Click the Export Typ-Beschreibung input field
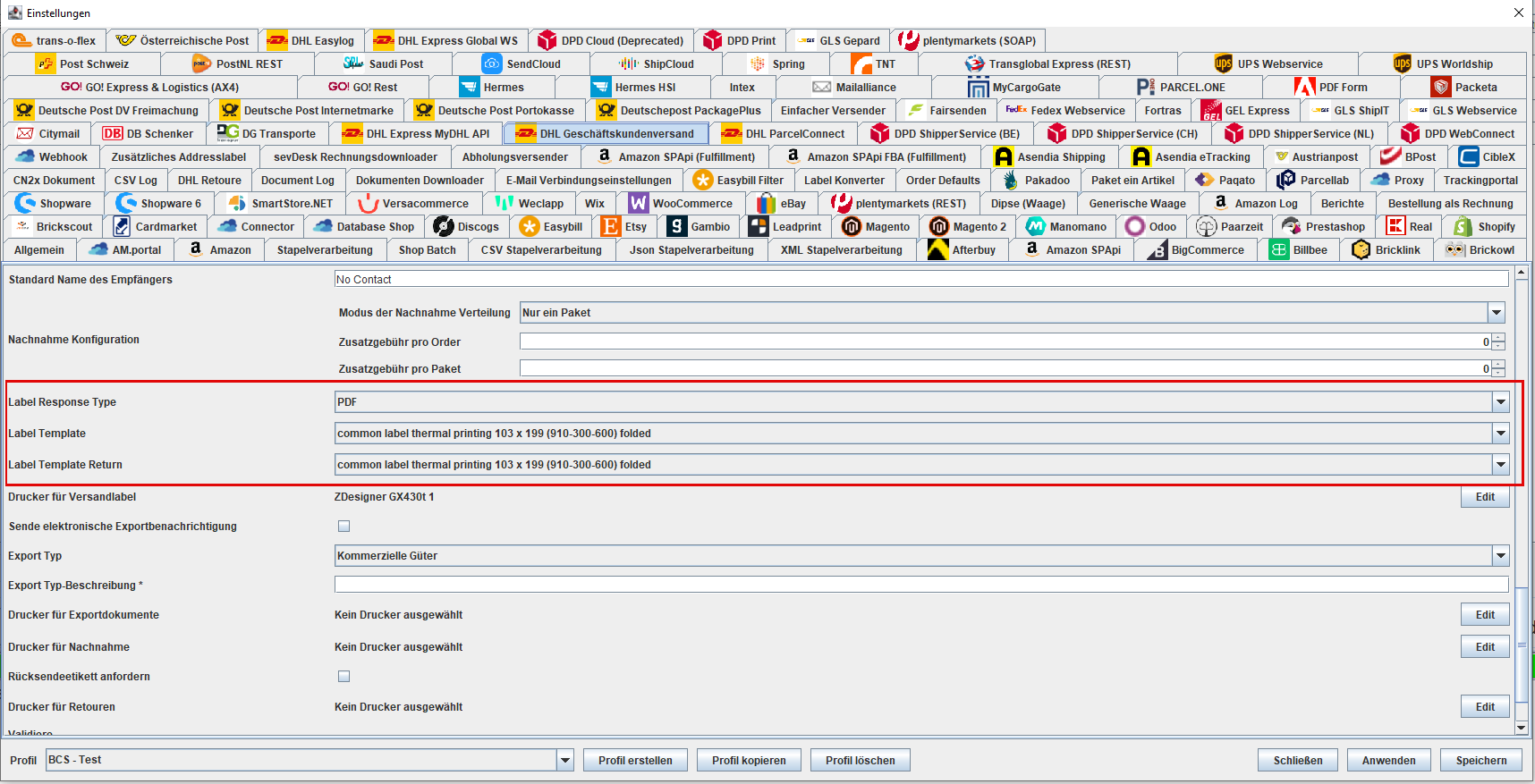Viewport: 1535px width, 784px height. point(921,585)
